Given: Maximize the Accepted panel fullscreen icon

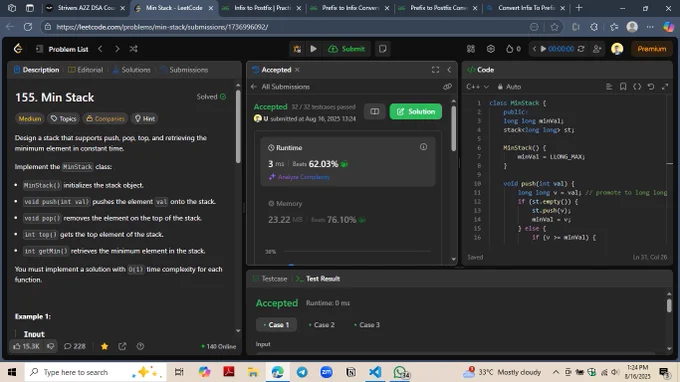Looking at the screenshot, I should (x=435, y=70).
